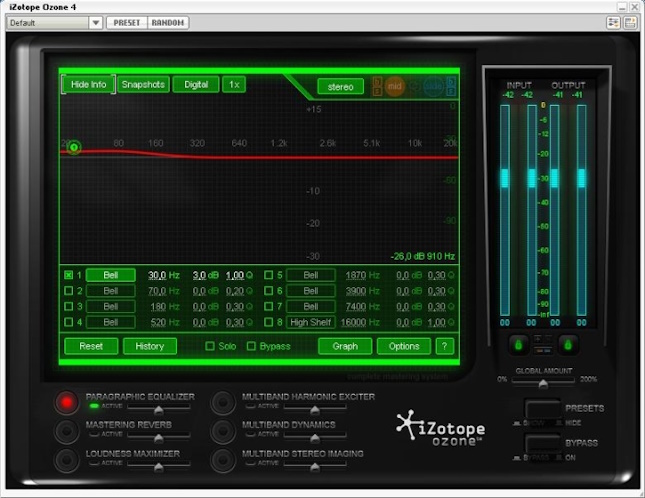Click the left input gain fader handle

point(505,178)
